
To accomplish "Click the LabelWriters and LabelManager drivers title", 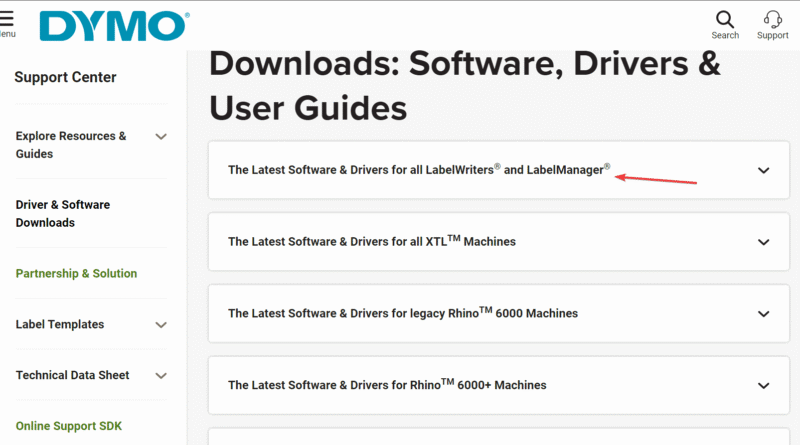I will pyautogui.click(x=418, y=170).
